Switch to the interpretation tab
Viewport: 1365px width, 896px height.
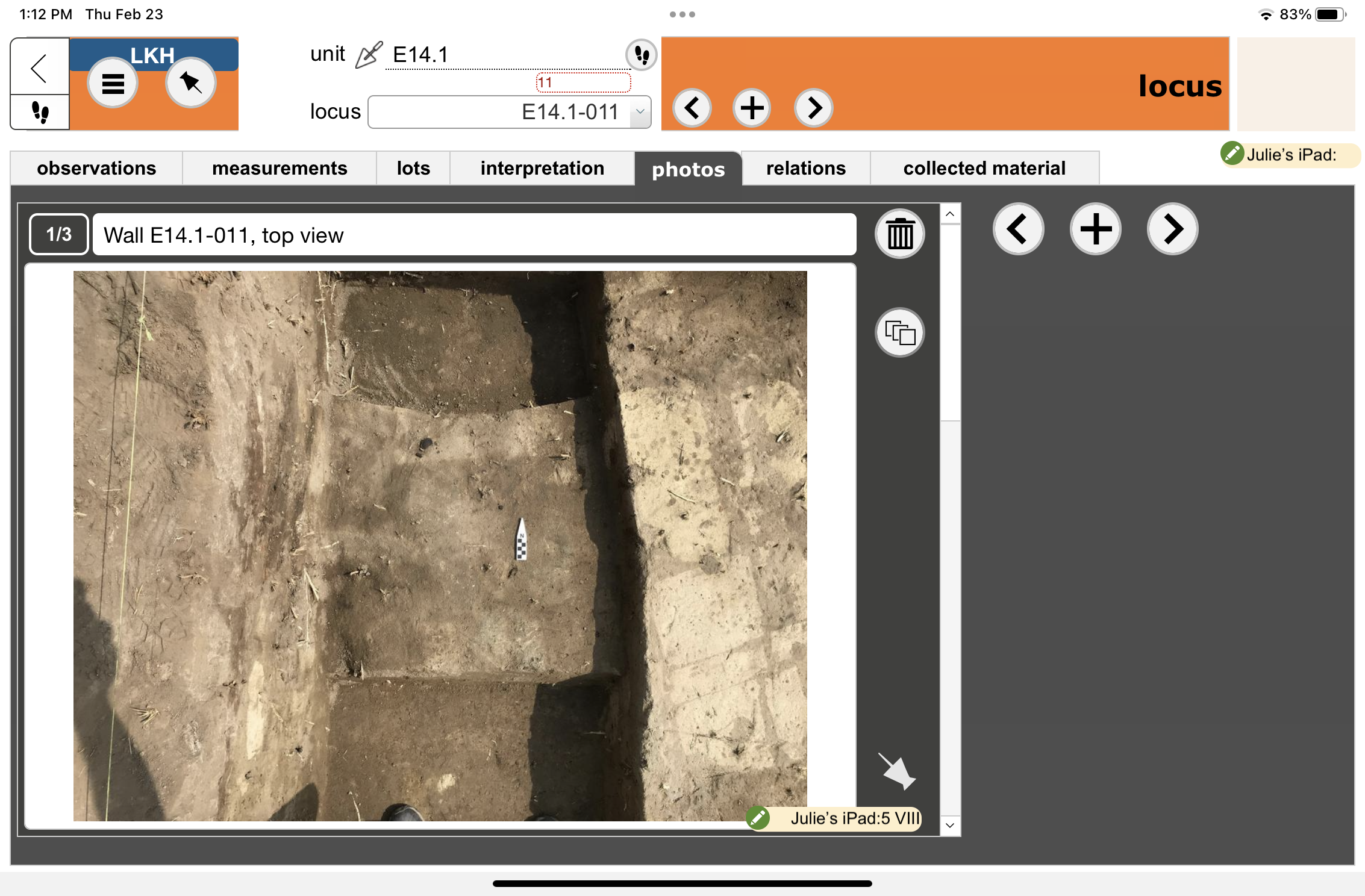542,168
